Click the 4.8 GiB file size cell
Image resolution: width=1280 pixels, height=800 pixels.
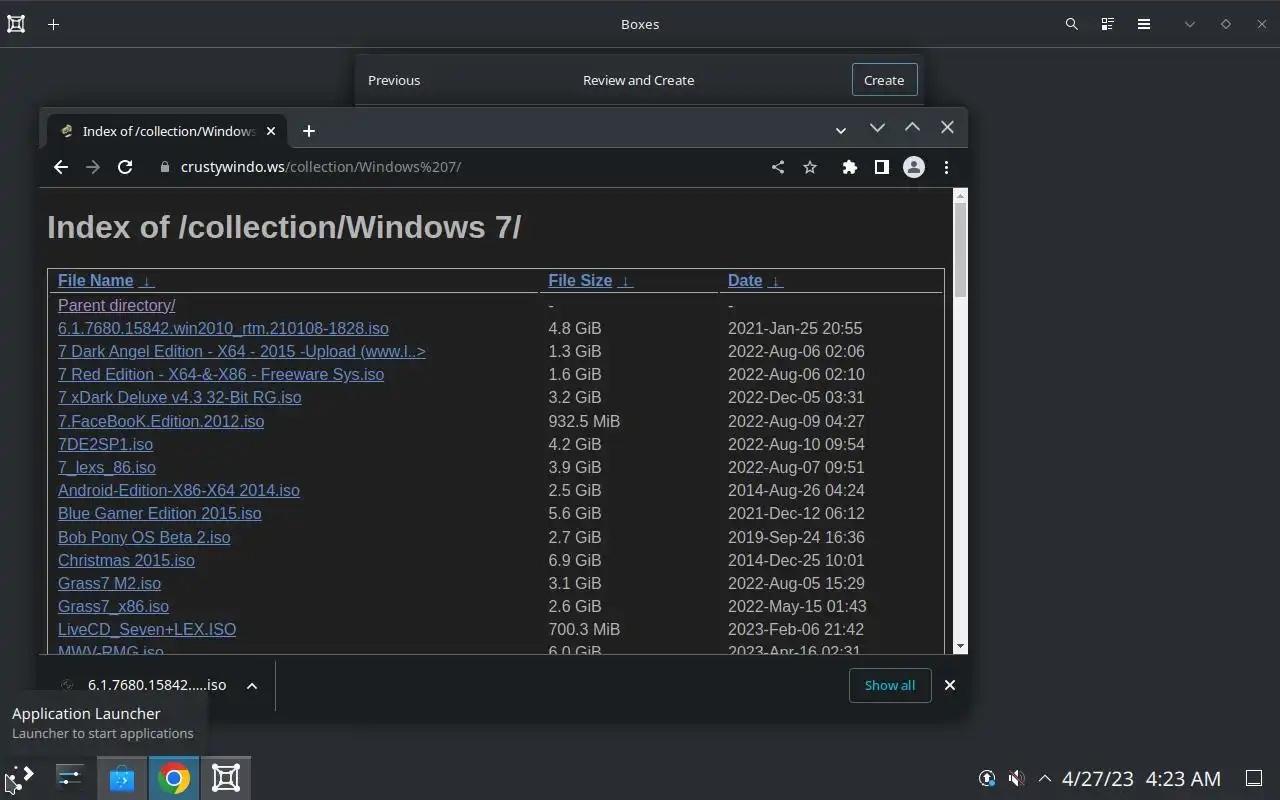575,328
